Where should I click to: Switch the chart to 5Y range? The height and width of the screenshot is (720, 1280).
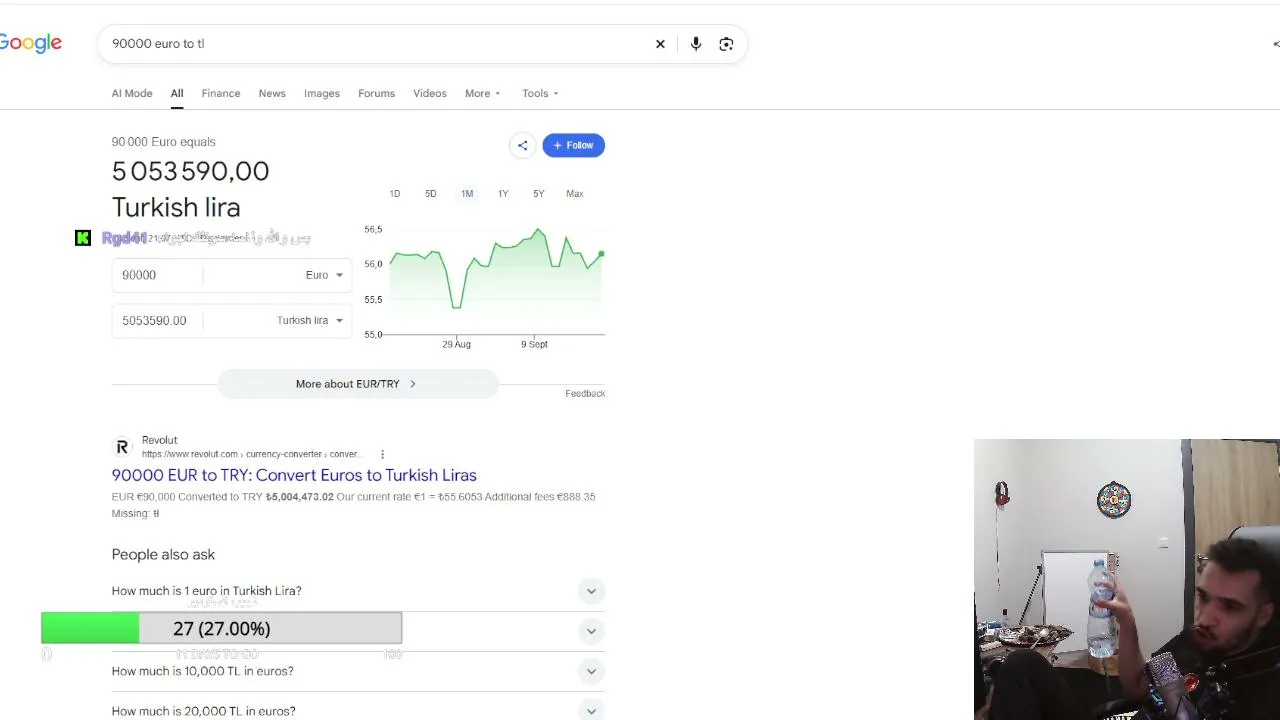coord(539,194)
